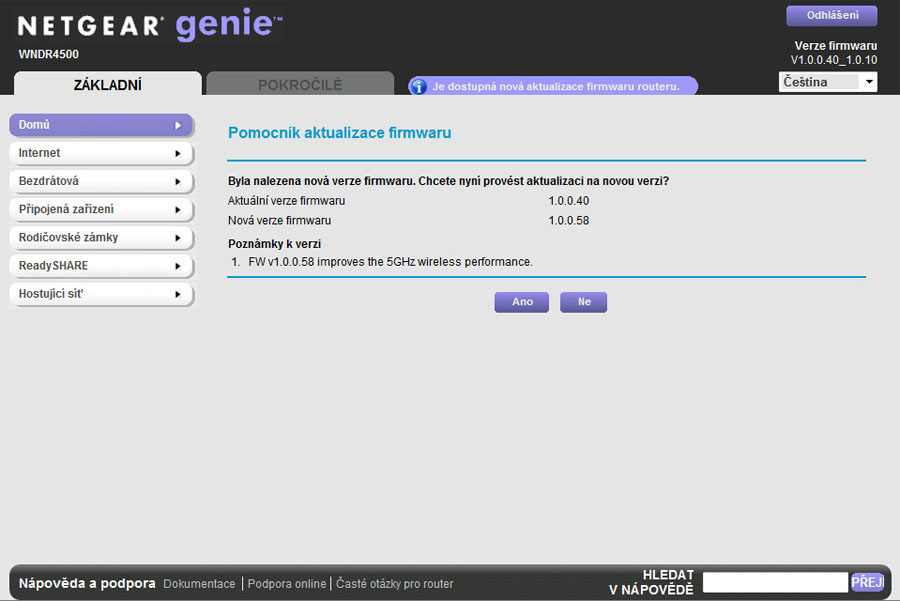Click the help search input field
The height and width of the screenshot is (601, 900).
[775, 582]
